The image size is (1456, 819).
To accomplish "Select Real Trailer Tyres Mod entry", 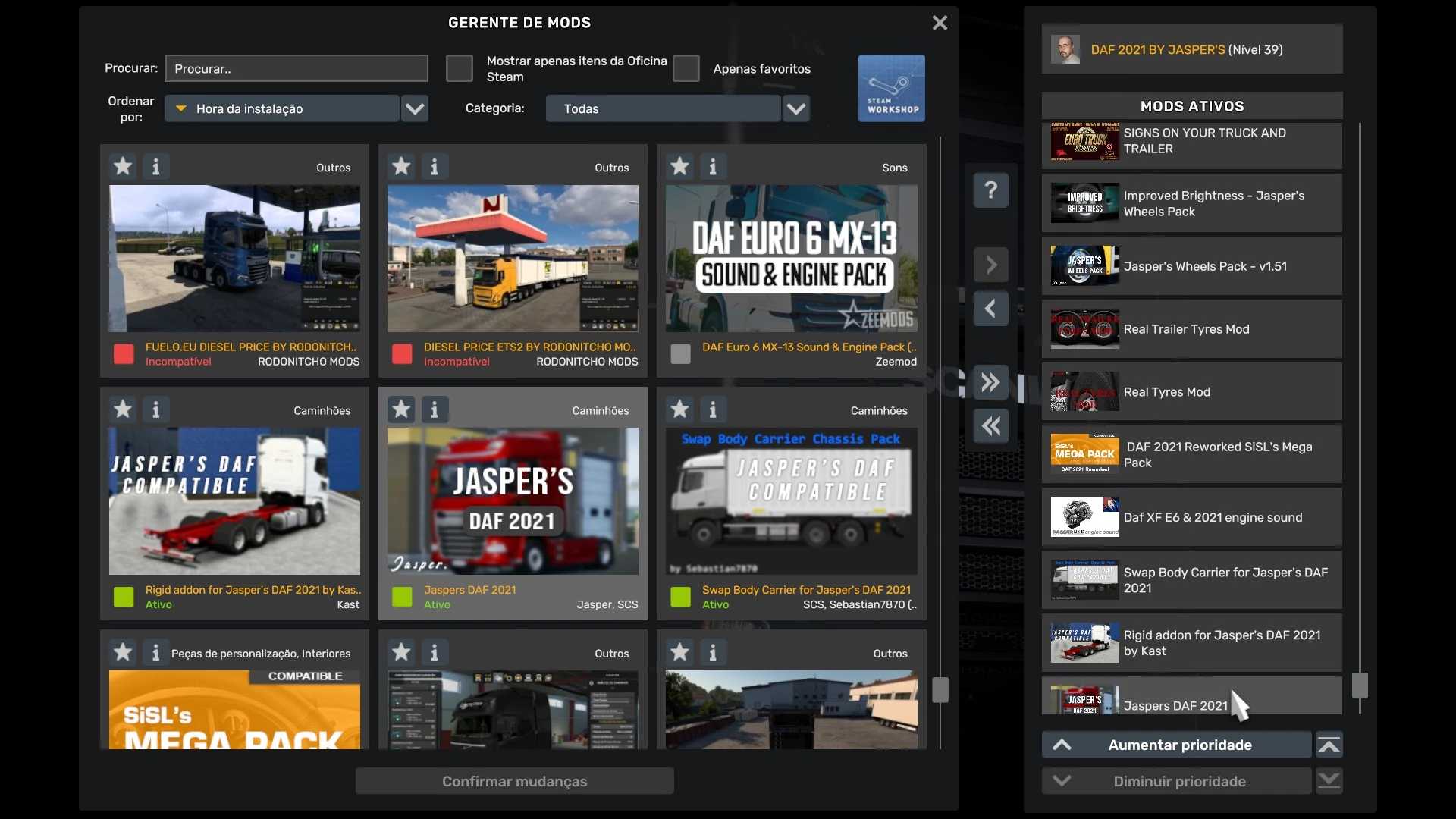I will 1192,329.
